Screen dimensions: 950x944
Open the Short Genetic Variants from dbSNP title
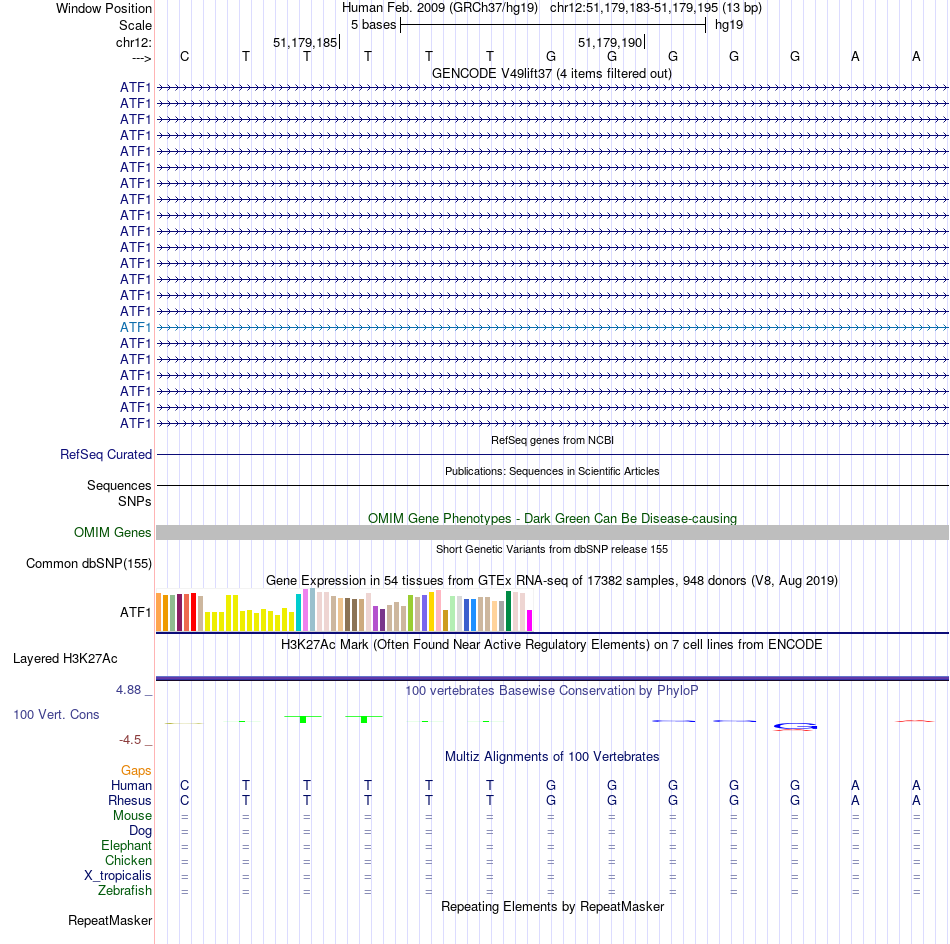[x=552, y=549]
